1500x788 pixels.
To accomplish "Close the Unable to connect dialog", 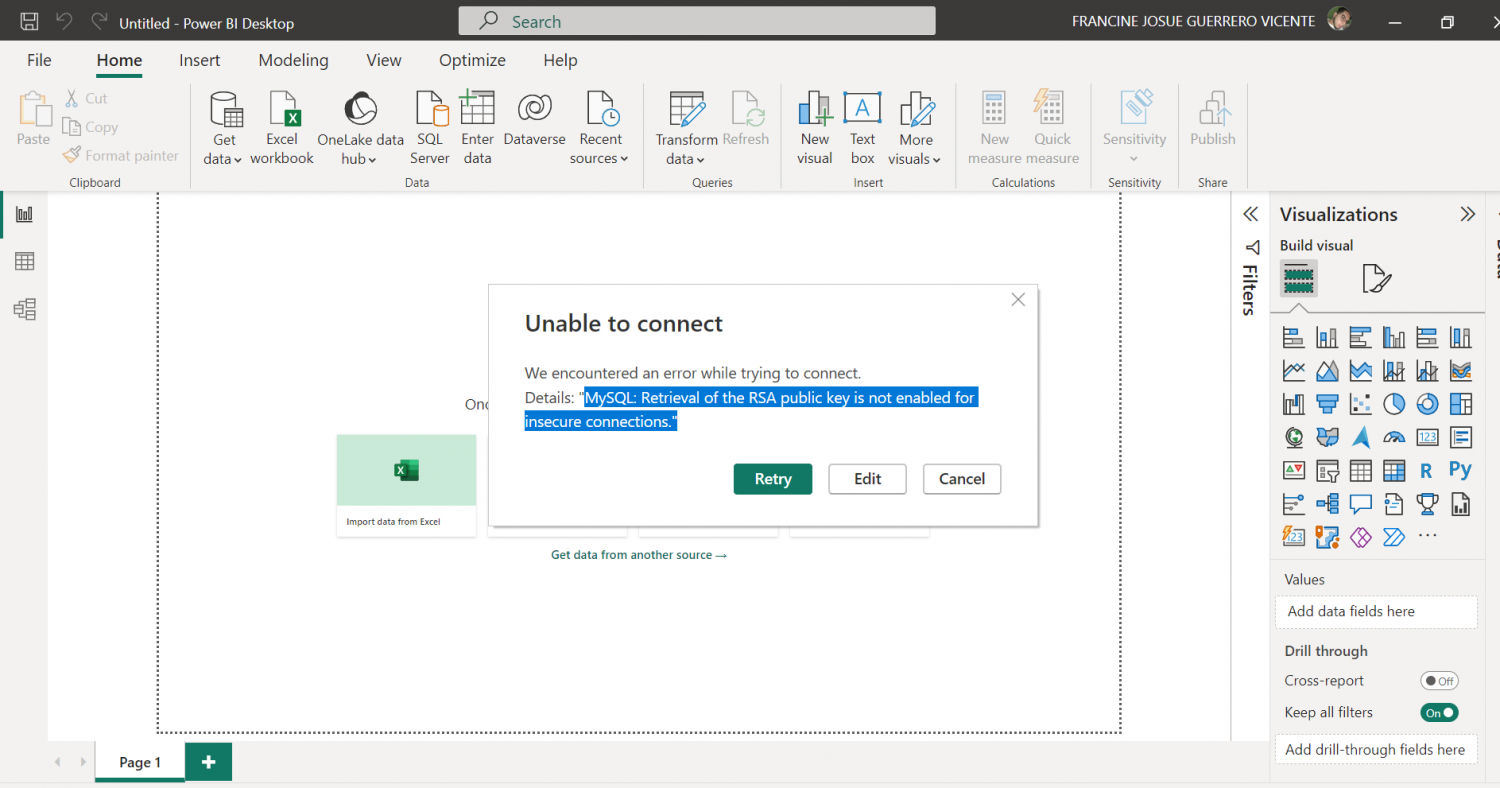I will click(x=1018, y=300).
